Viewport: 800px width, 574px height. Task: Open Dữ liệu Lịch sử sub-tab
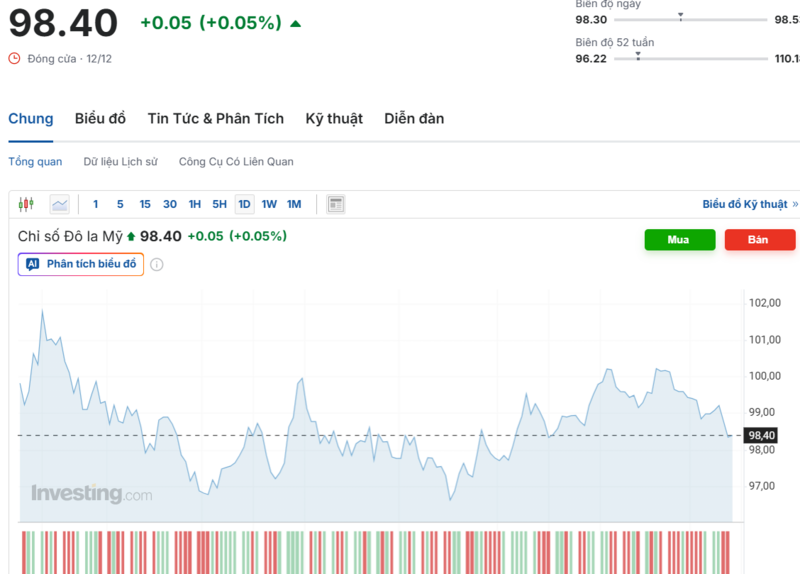pos(120,161)
